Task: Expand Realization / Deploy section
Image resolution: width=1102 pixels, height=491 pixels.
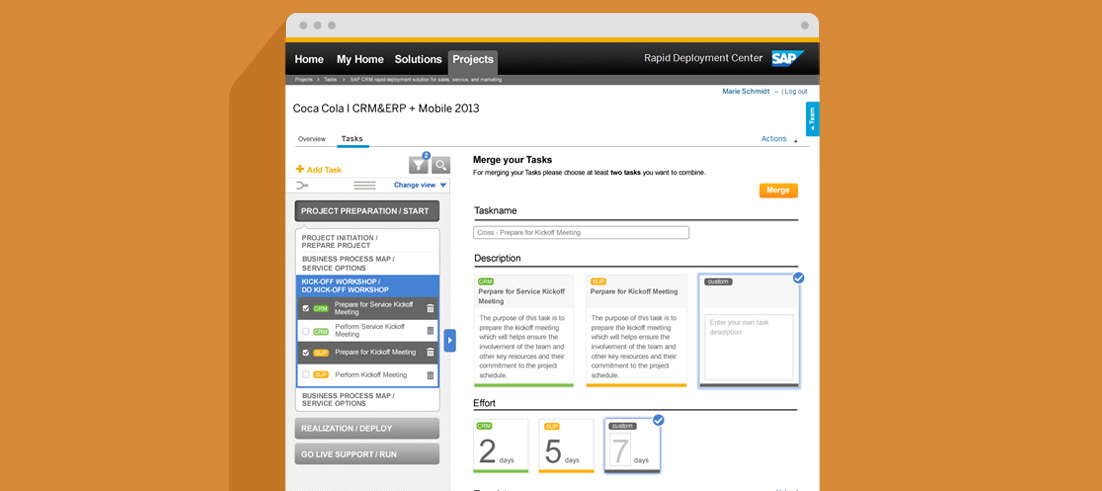Action: point(367,428)
